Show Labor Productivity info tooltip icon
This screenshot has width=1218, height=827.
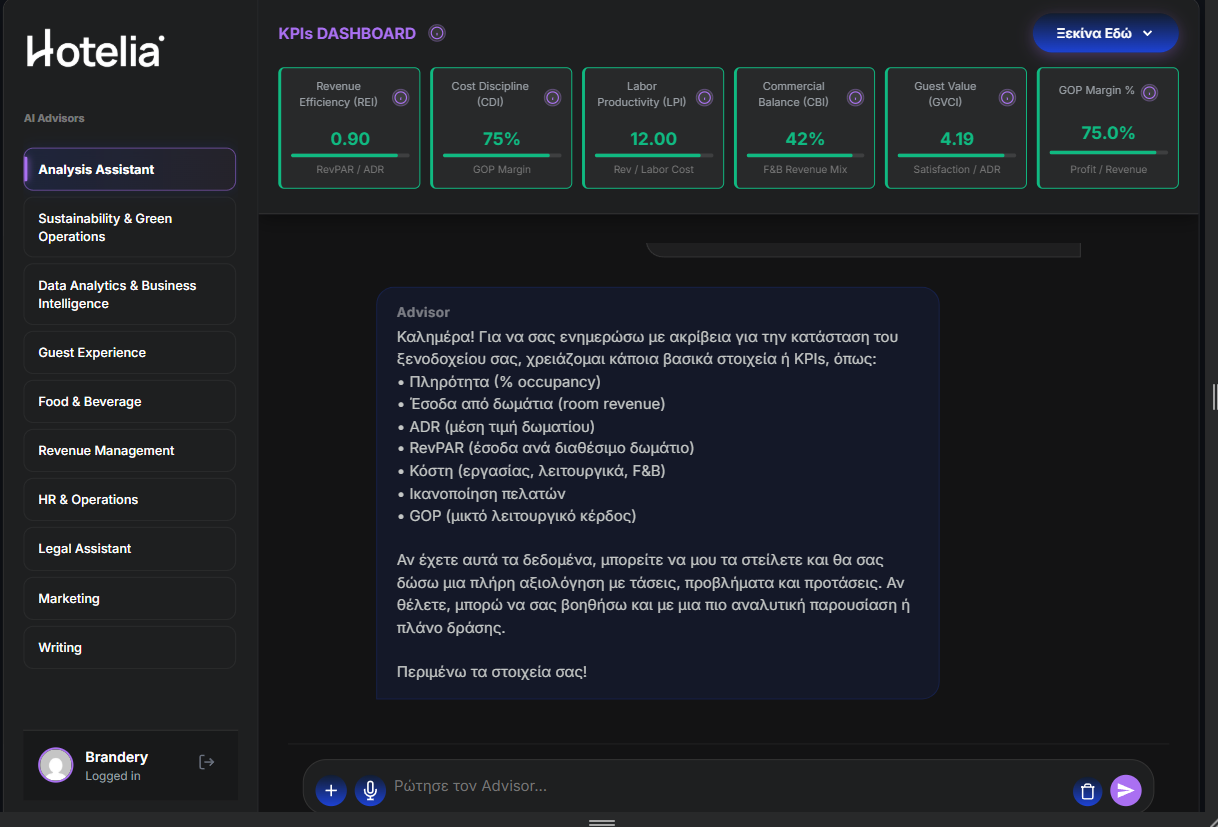704,97
